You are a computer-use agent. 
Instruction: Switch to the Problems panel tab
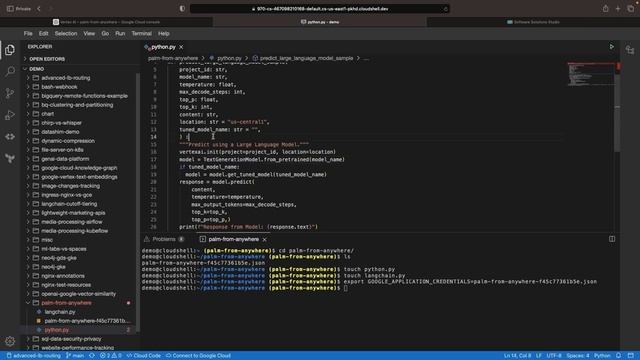pyautogui.click(x=164, y=239)
